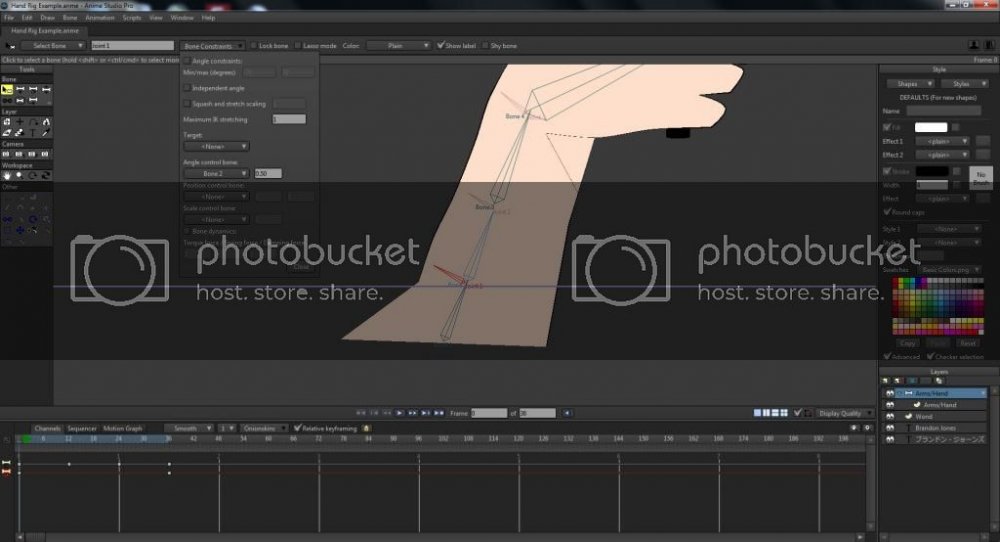Open the Smooth interpolation dropdown
This screenshot has height=542, width=1000.
[189, 428]
